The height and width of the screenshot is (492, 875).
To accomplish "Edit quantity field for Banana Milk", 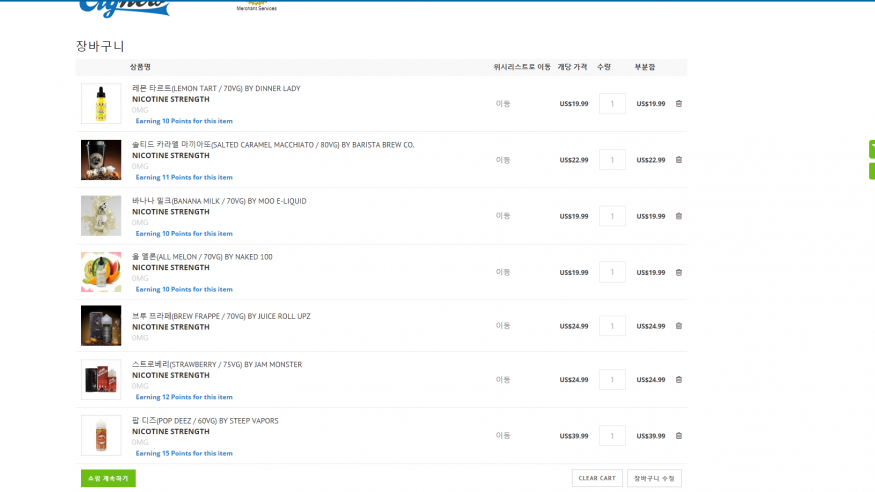I will click(x=612, y=216).
